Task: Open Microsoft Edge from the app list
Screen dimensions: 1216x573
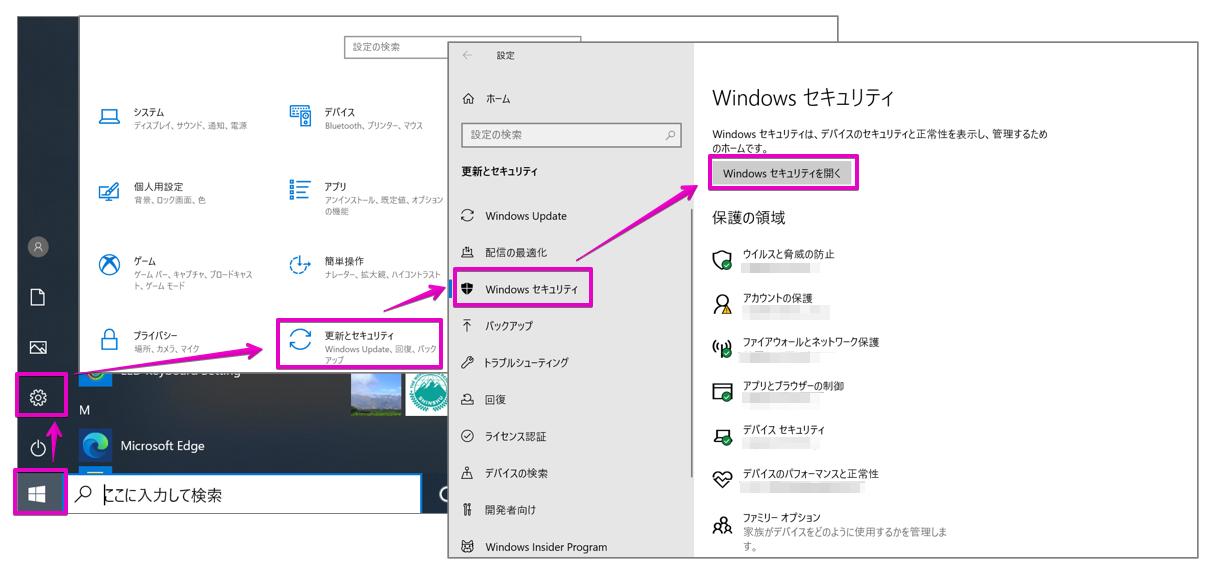Action: point(145,446)
